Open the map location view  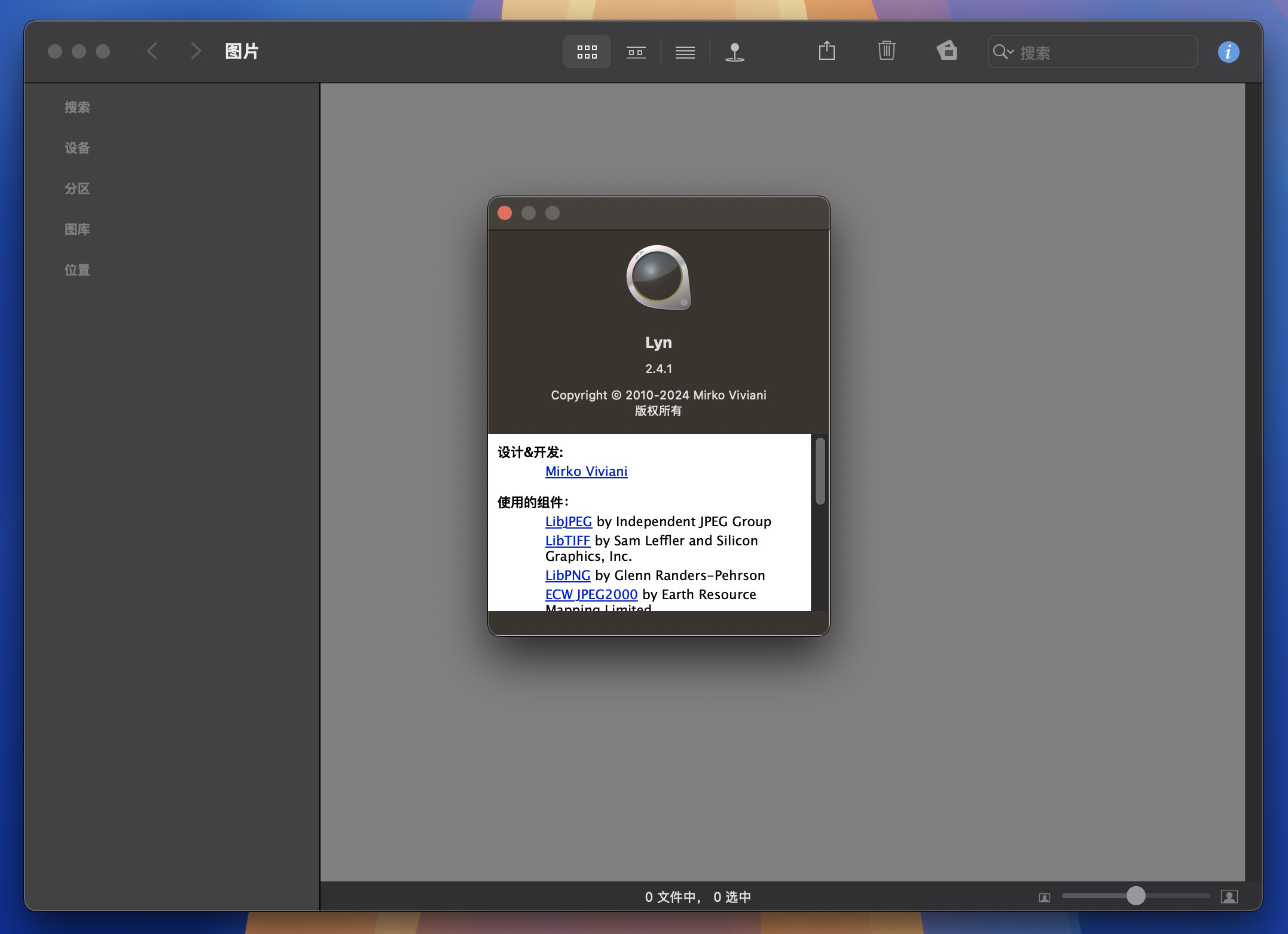(734, 52)
